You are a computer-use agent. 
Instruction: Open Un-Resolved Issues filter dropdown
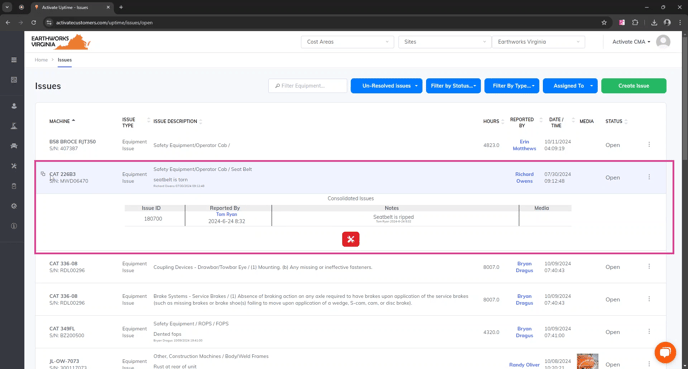pos(386,86)
